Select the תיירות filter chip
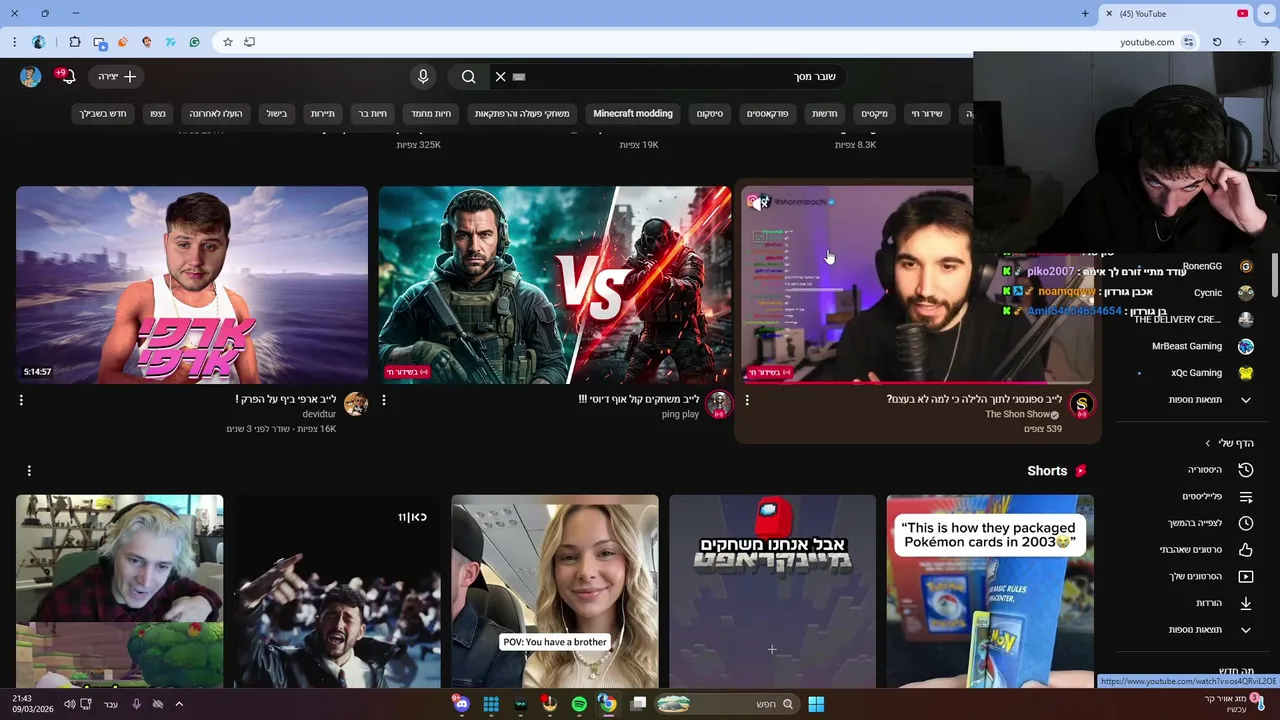The height and width of the screenshot is (720, 1280). click(x=322, y=114)
